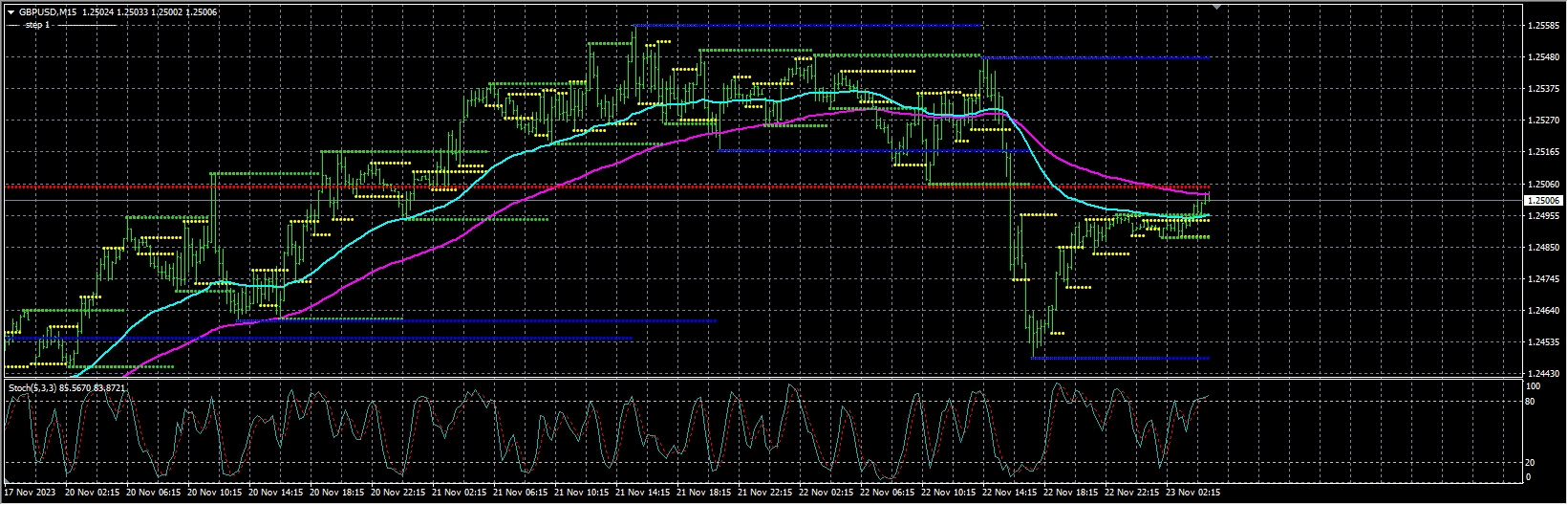The image size is (1568, 505).
Task: Click the 1.24955 price axis label
Action: [x=1543, y=216]
